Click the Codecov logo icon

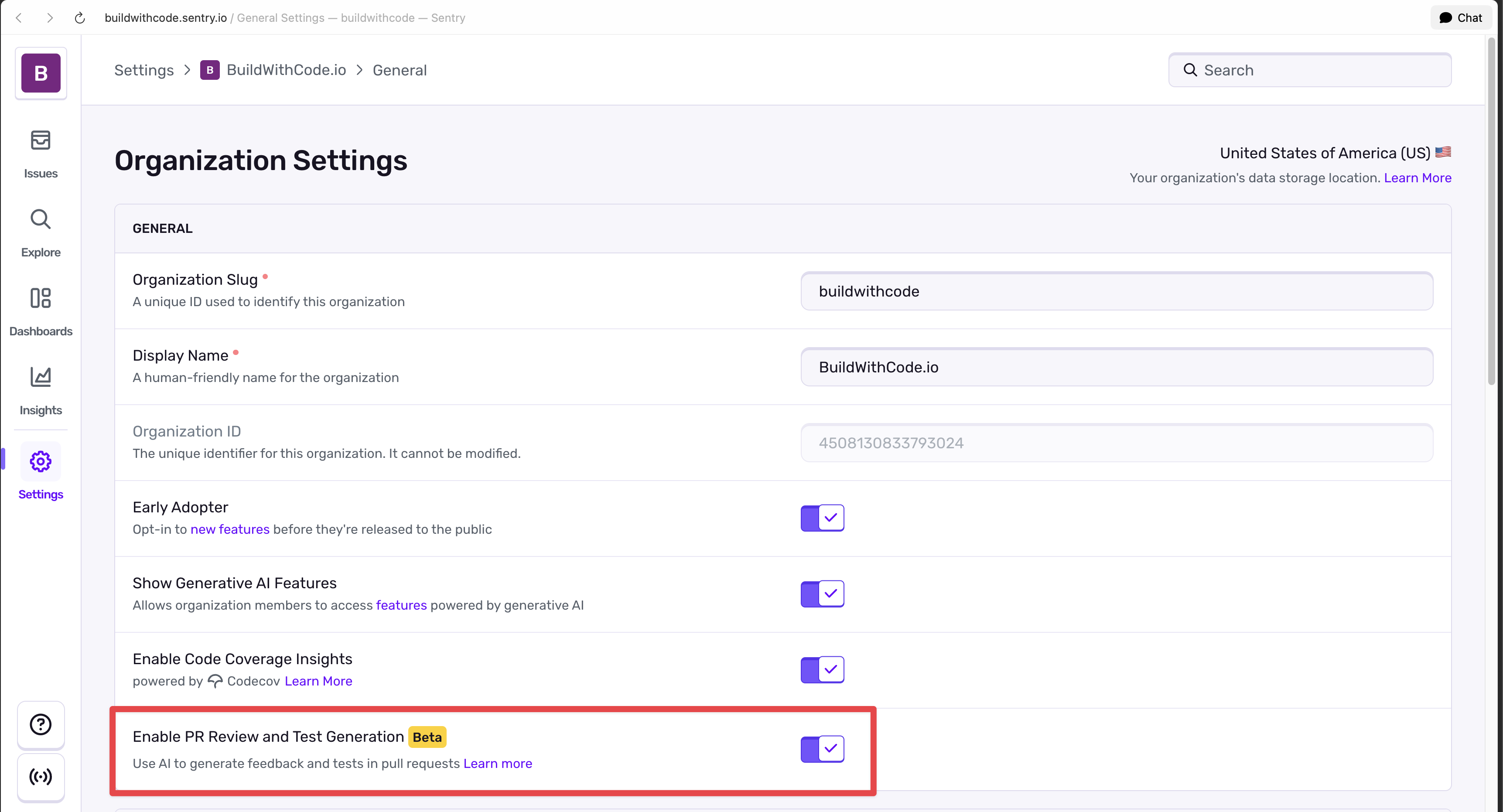point(215,681)
